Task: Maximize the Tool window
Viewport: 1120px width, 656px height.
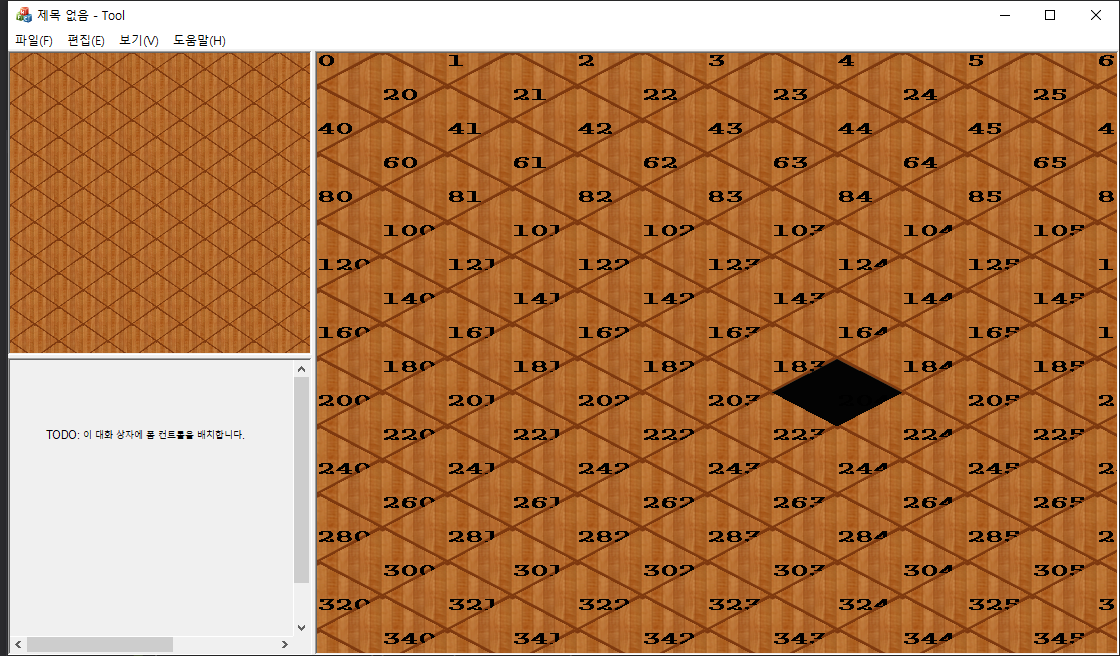Action: coord(1050,15)
